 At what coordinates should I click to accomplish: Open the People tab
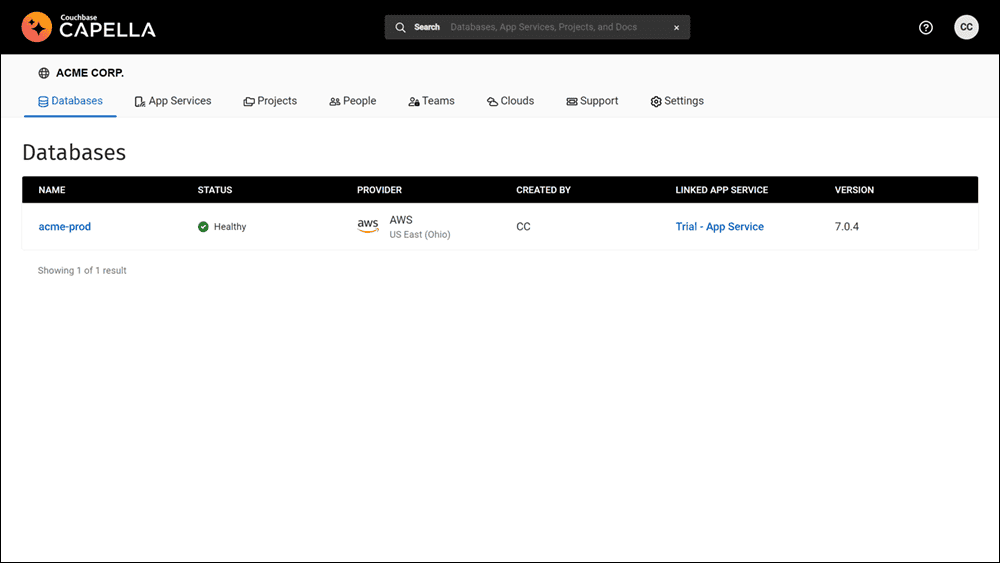point(353,101)
